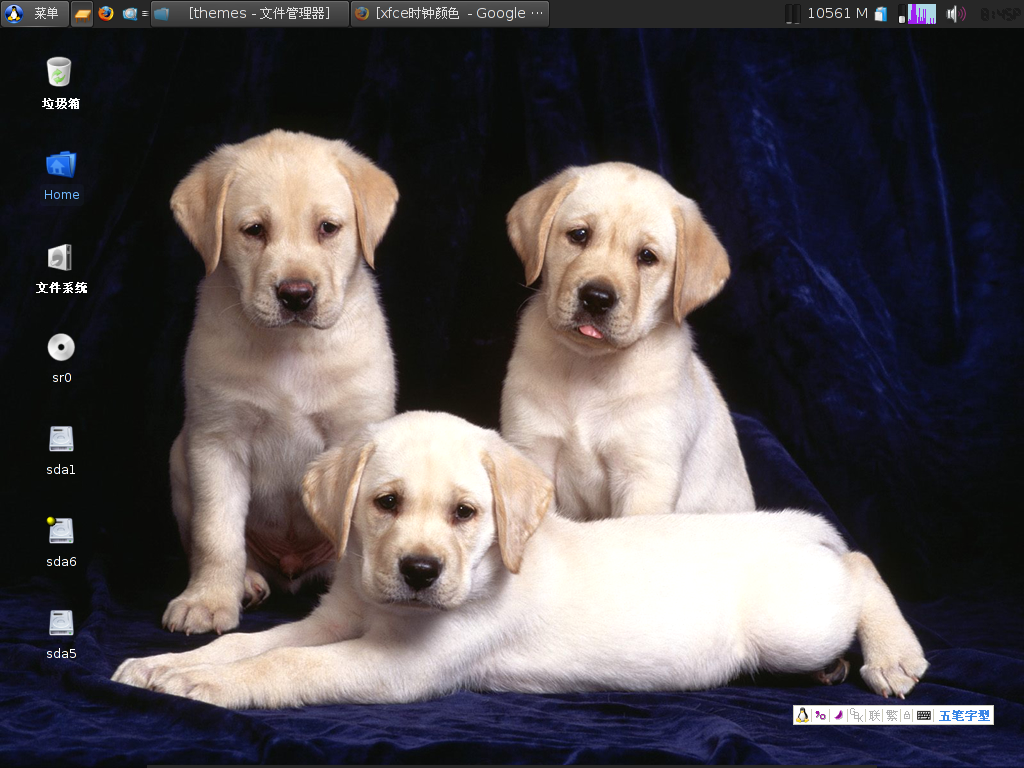Image resolution: width=1024 pixels, height=768 pixels.
Task: Toggle 联 phrase association mode
Action: (874, 715)
